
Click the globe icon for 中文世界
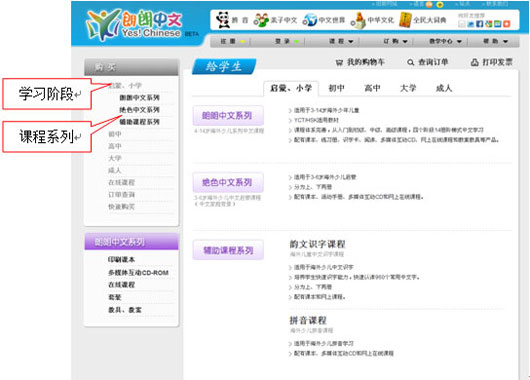point(309,20)
